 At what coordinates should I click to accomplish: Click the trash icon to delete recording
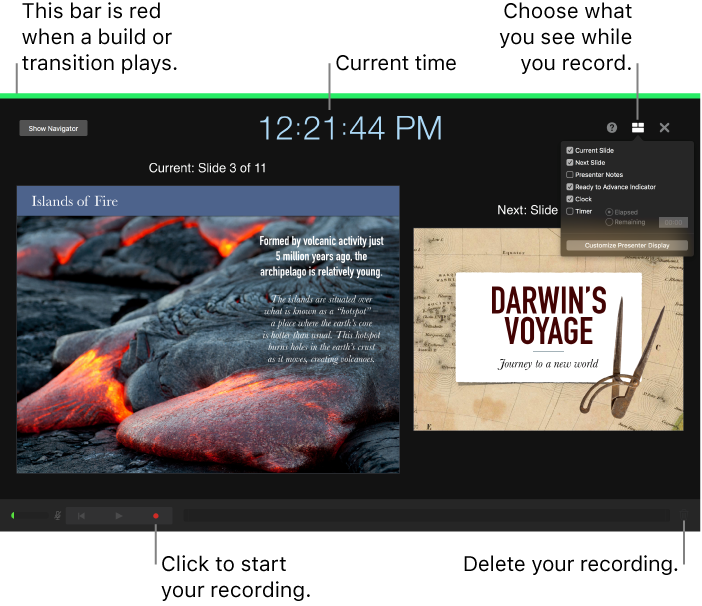pos(684,515)
